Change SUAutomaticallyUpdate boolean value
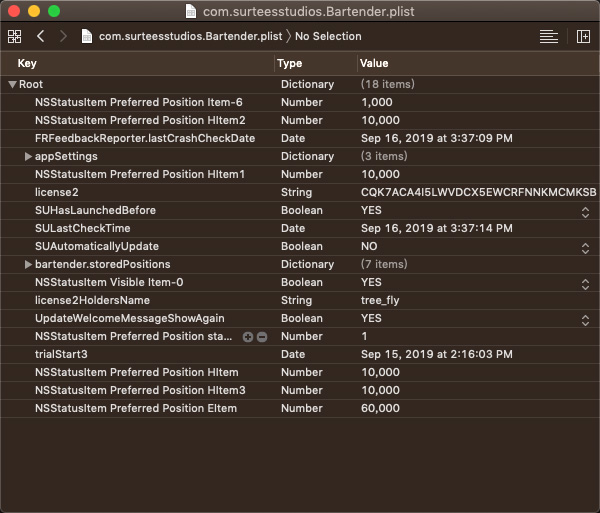This screenshot has height=513, width=600. click(585, 247)
